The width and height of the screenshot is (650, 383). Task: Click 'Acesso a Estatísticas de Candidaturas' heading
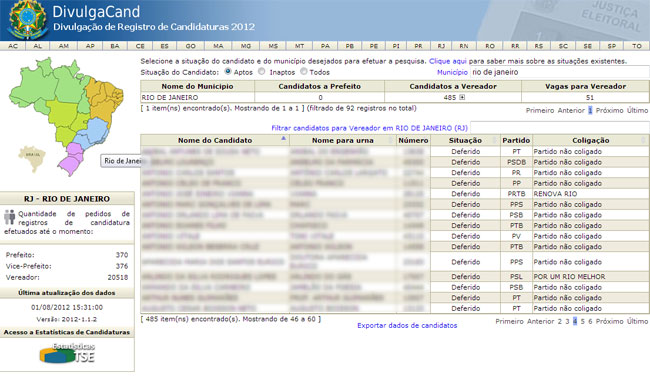[x=67, y=332]
